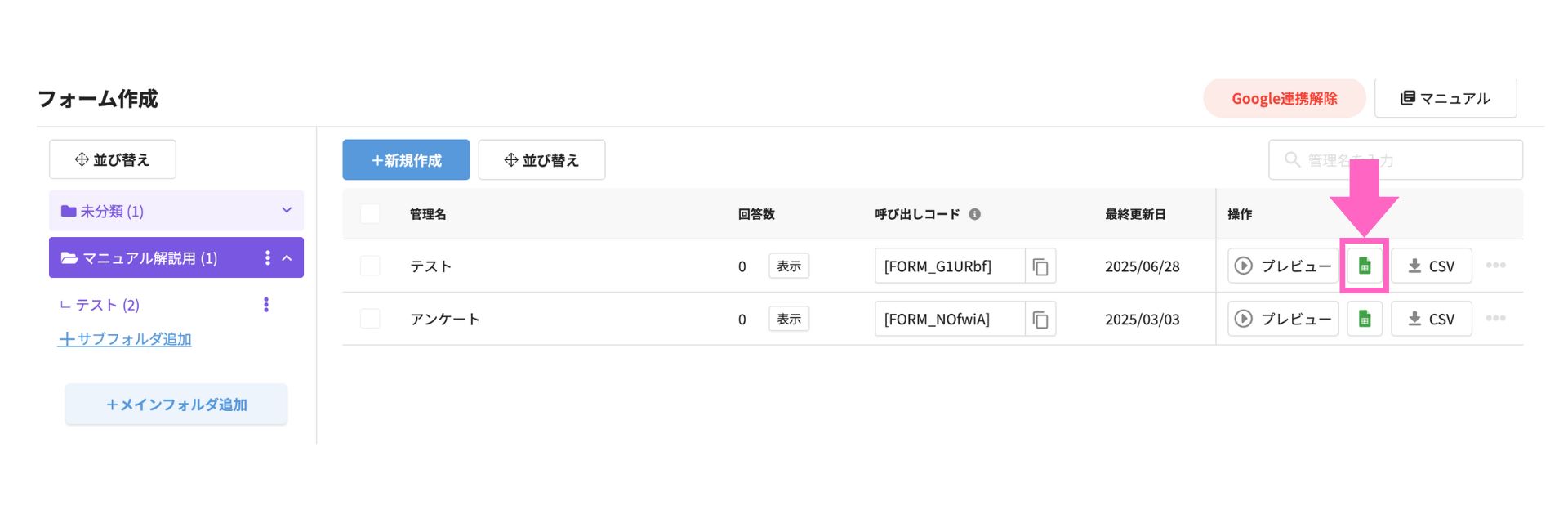
Task: Collapse the マニュアル解説用 folder chevron
Action: [287, 258]
